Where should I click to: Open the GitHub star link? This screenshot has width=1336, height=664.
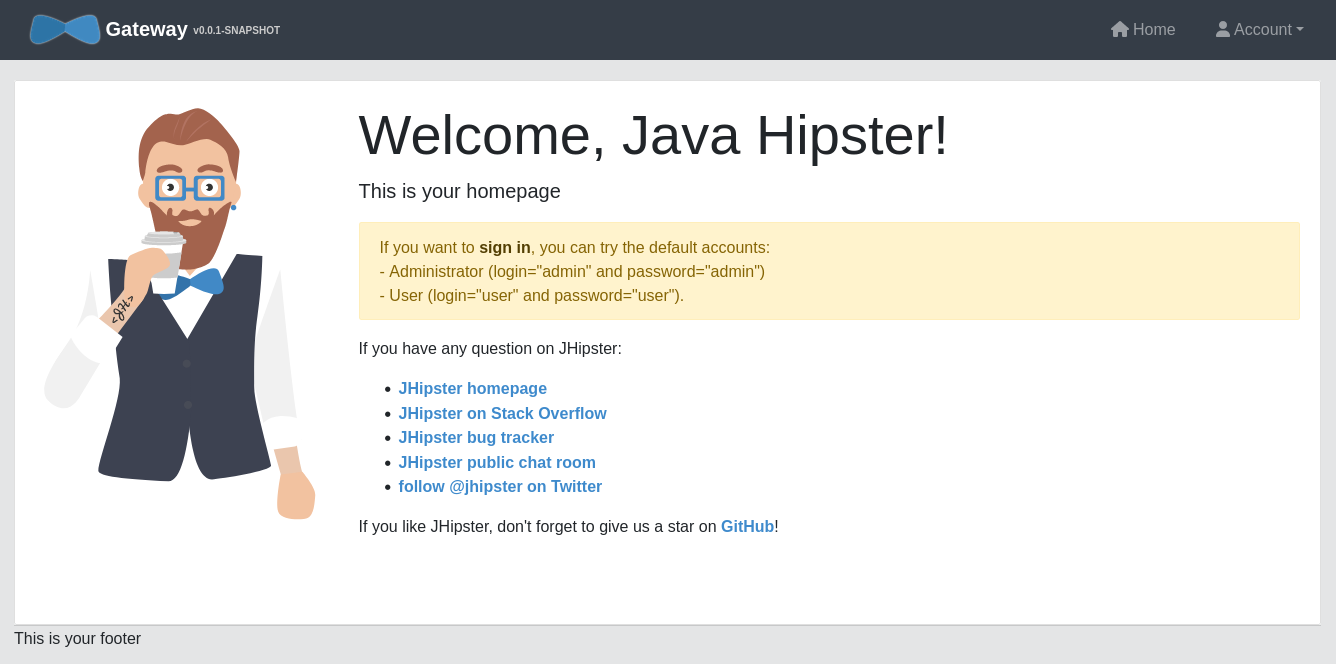[747, 527]
